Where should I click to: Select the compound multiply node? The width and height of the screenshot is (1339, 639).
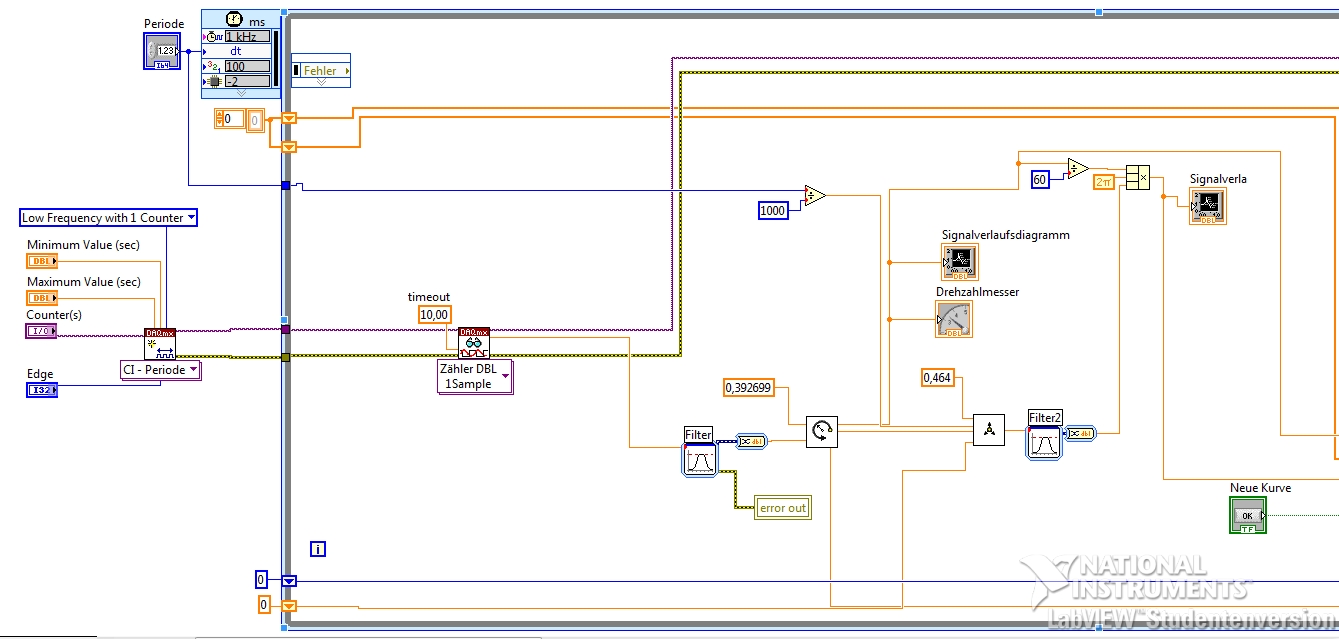[1137, 178]
